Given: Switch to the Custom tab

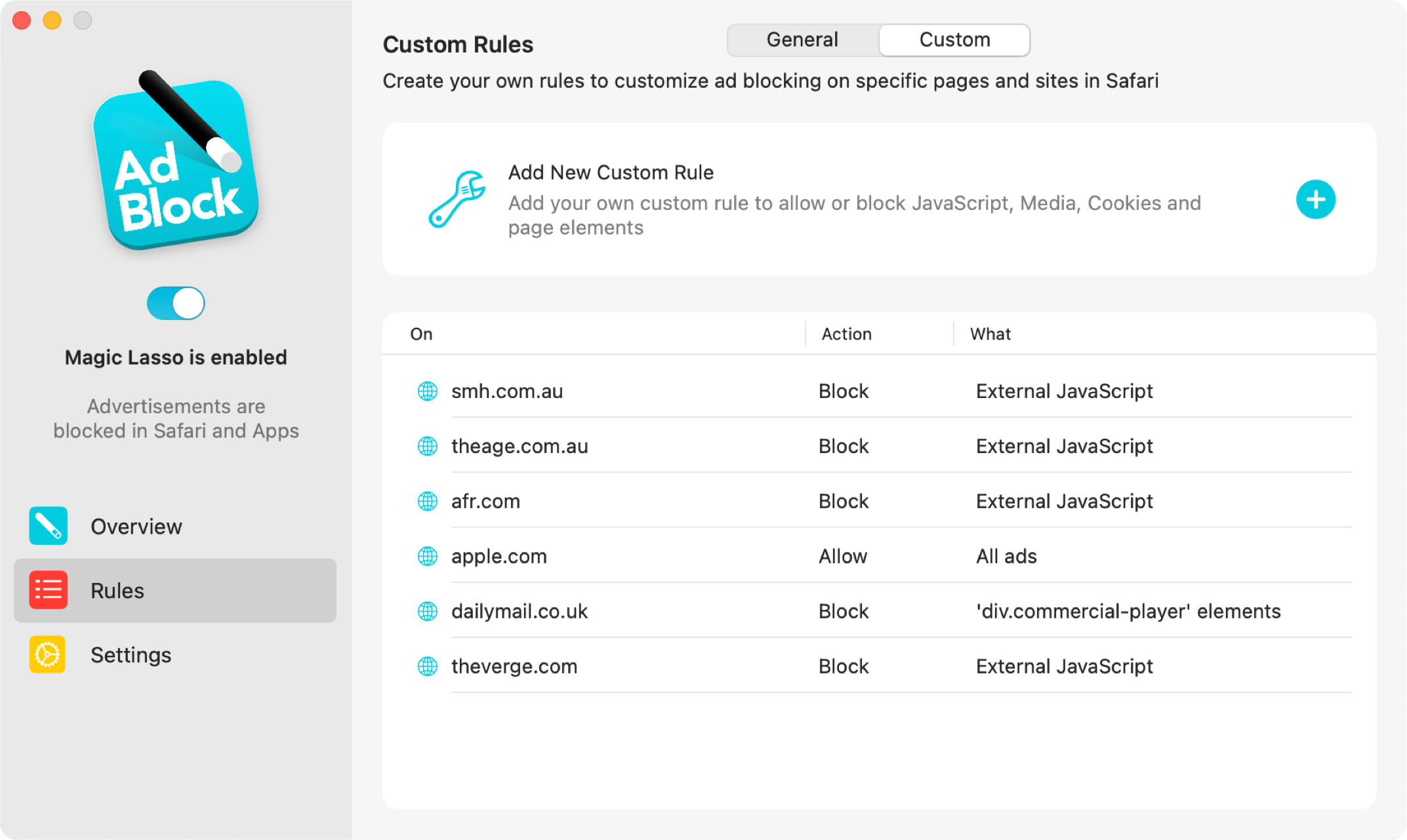Looking at the screenshot, I should pyautogui.click(x=954, y=40).
